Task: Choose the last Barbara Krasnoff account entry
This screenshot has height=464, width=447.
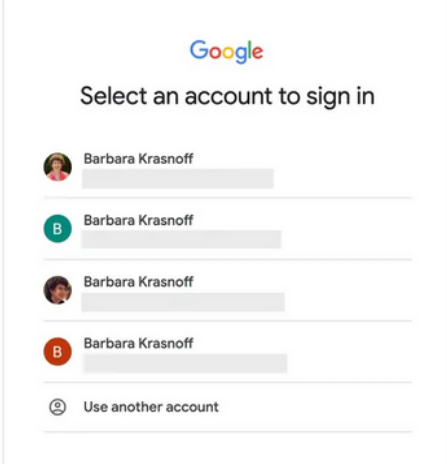Action: coord(227,352)
